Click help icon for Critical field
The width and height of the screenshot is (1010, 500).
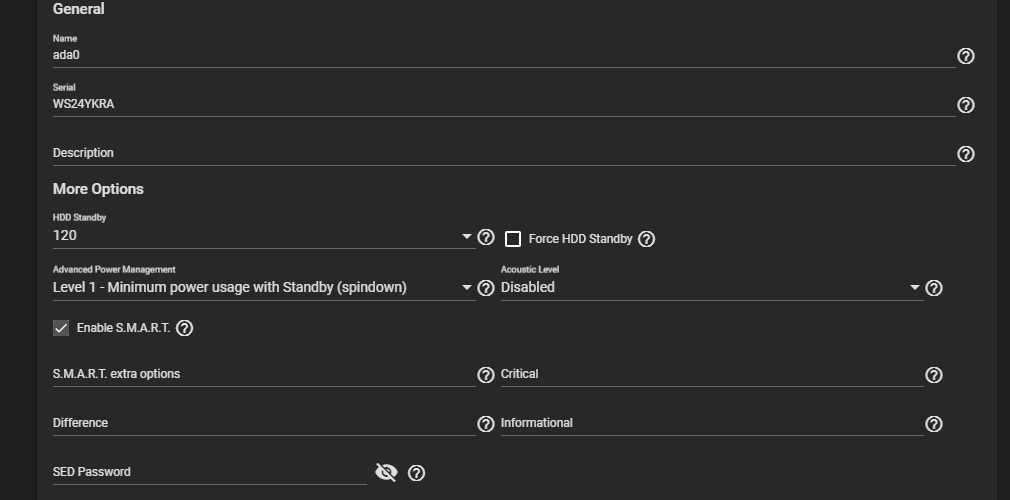click(934, 375)
